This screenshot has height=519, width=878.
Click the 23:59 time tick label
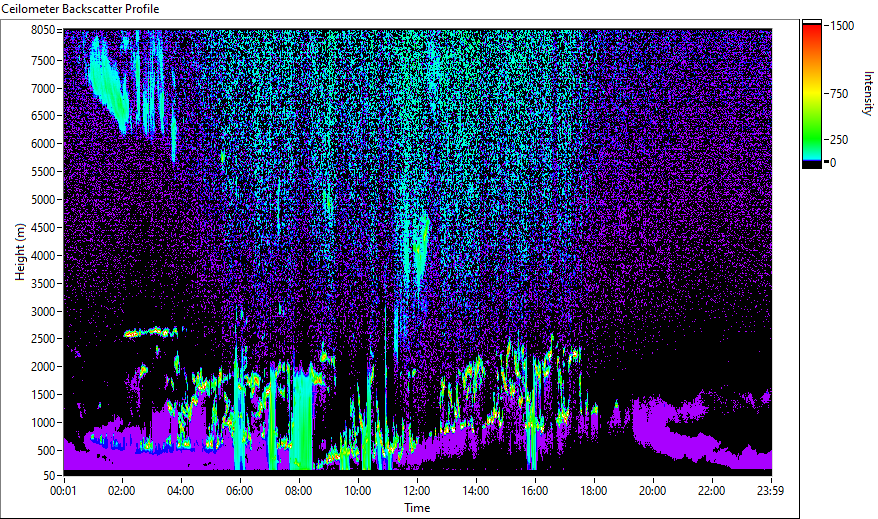click(770, 491)
